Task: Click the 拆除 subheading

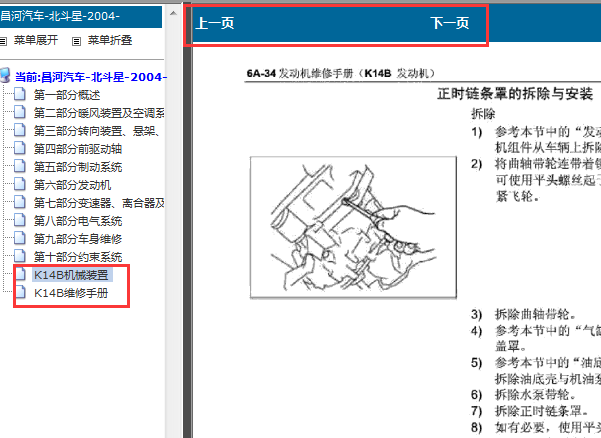Action: [483, 114]
